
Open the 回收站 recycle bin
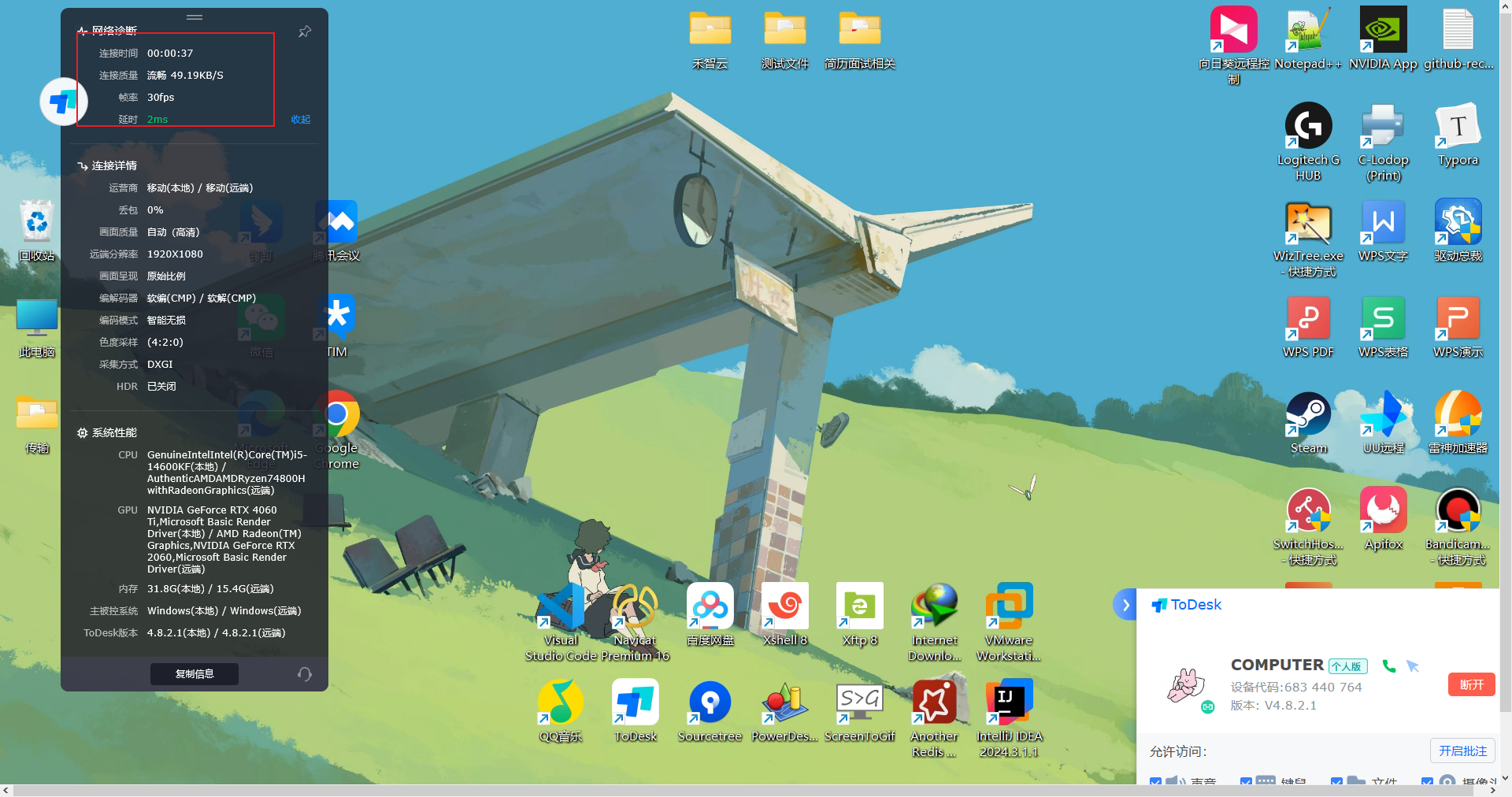coord(36,232)
